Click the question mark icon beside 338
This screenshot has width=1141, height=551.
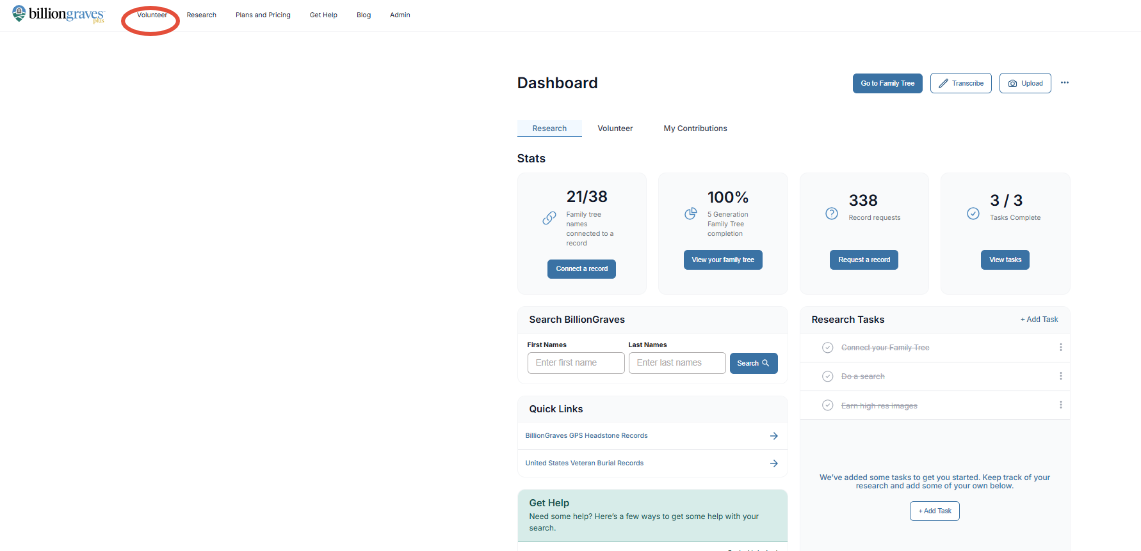832,213
